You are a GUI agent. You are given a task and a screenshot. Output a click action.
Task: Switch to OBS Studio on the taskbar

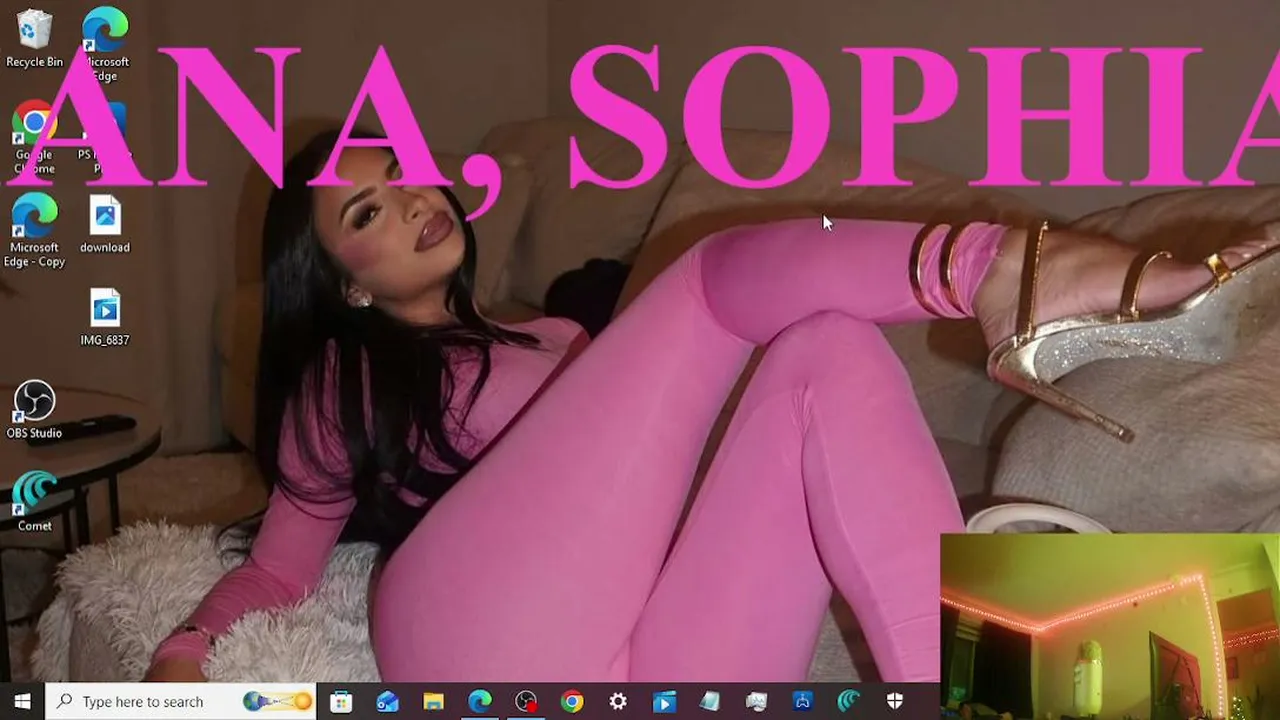526,702
